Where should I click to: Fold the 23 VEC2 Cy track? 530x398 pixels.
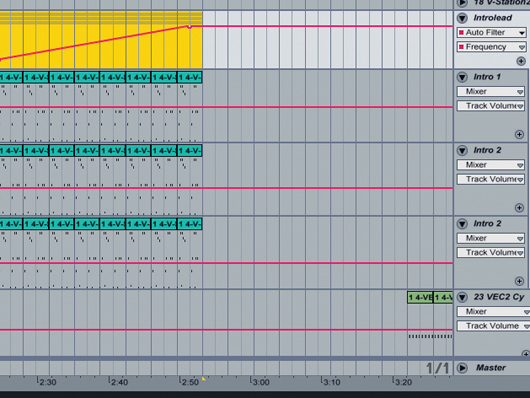(462, 297)
